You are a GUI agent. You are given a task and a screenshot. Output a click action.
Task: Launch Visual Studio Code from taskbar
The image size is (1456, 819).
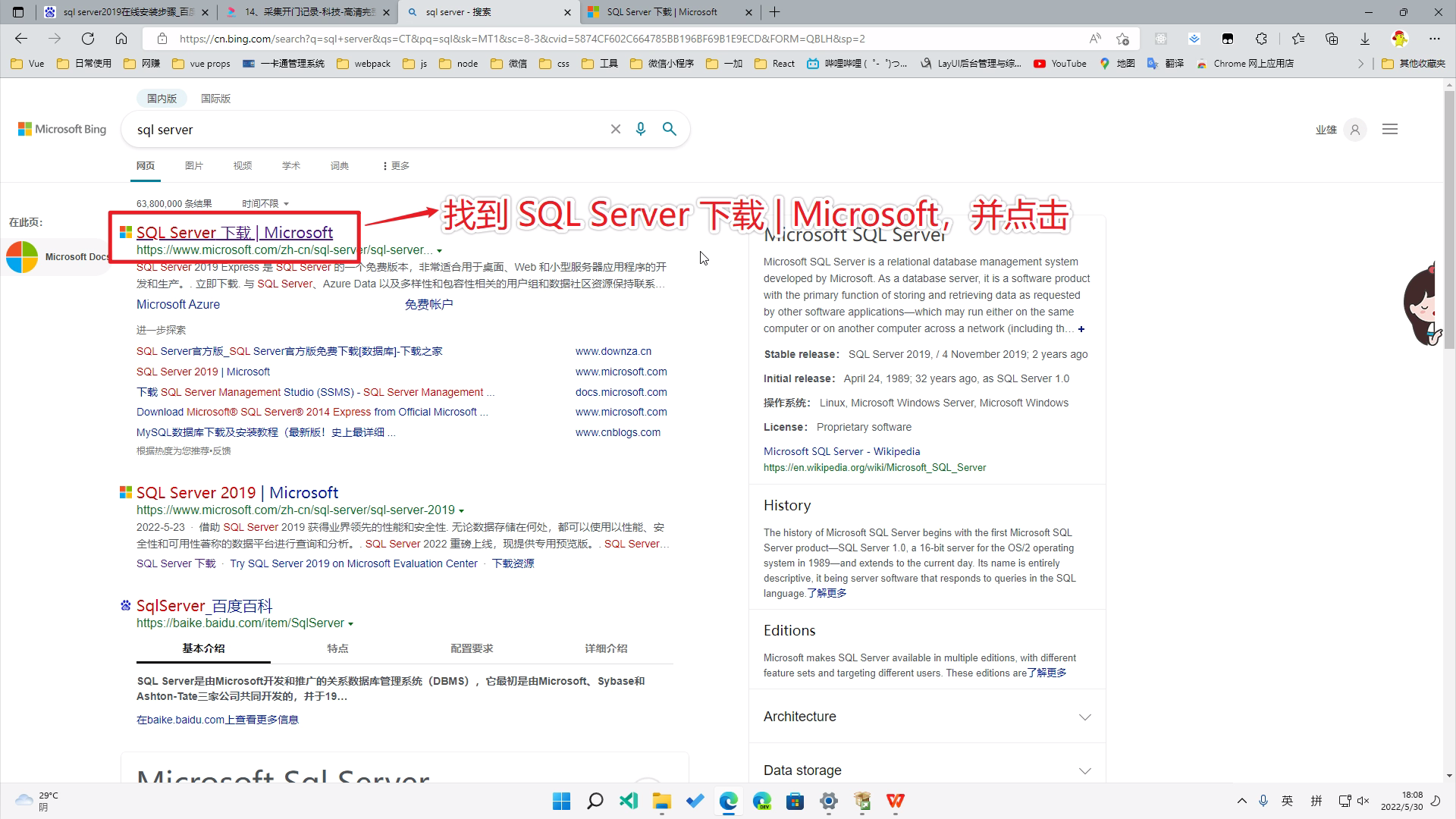click(x=629, y=801)
